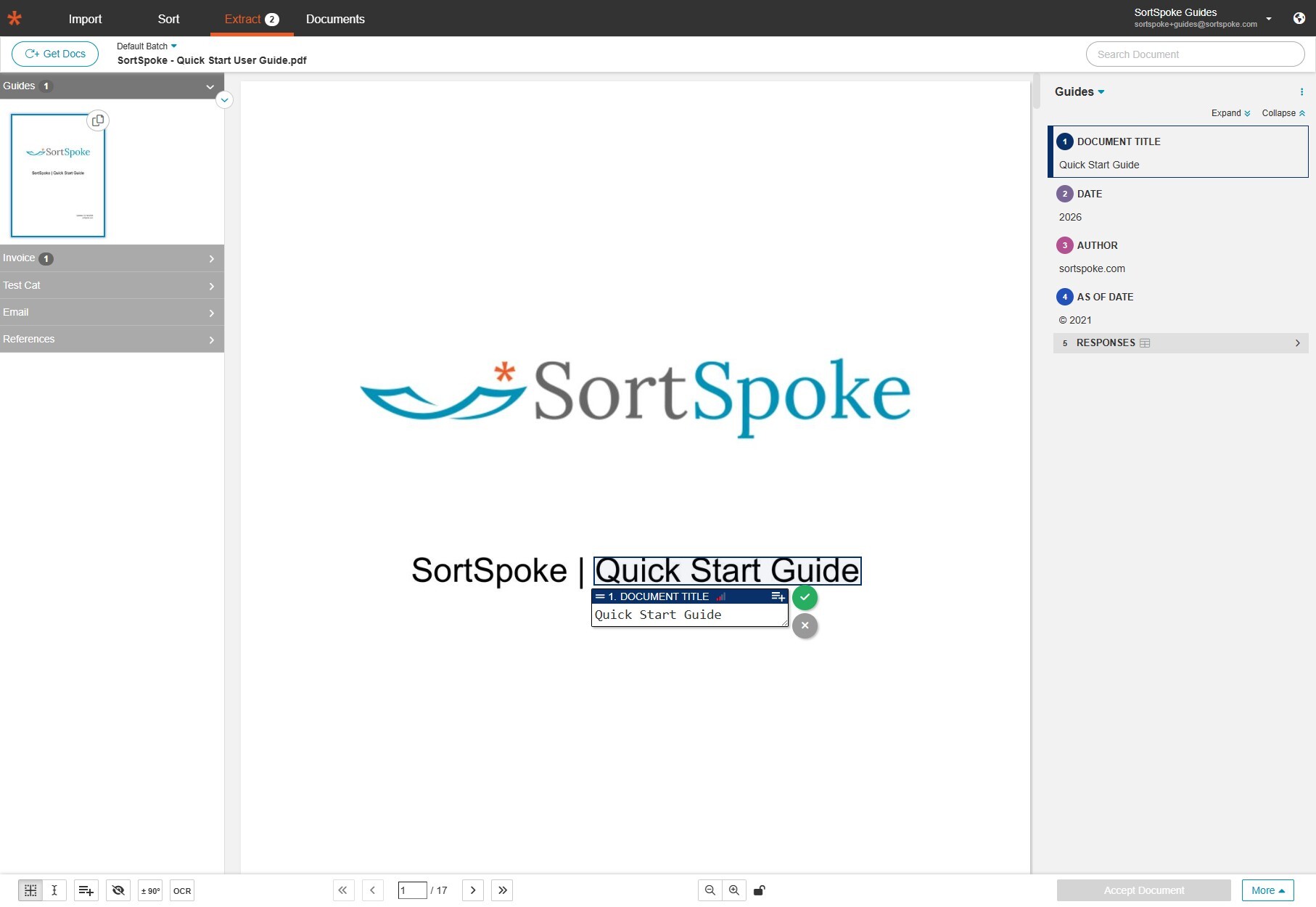Click the OCR icon
This screenshot has height=907, width=1316.
(181, 890)
